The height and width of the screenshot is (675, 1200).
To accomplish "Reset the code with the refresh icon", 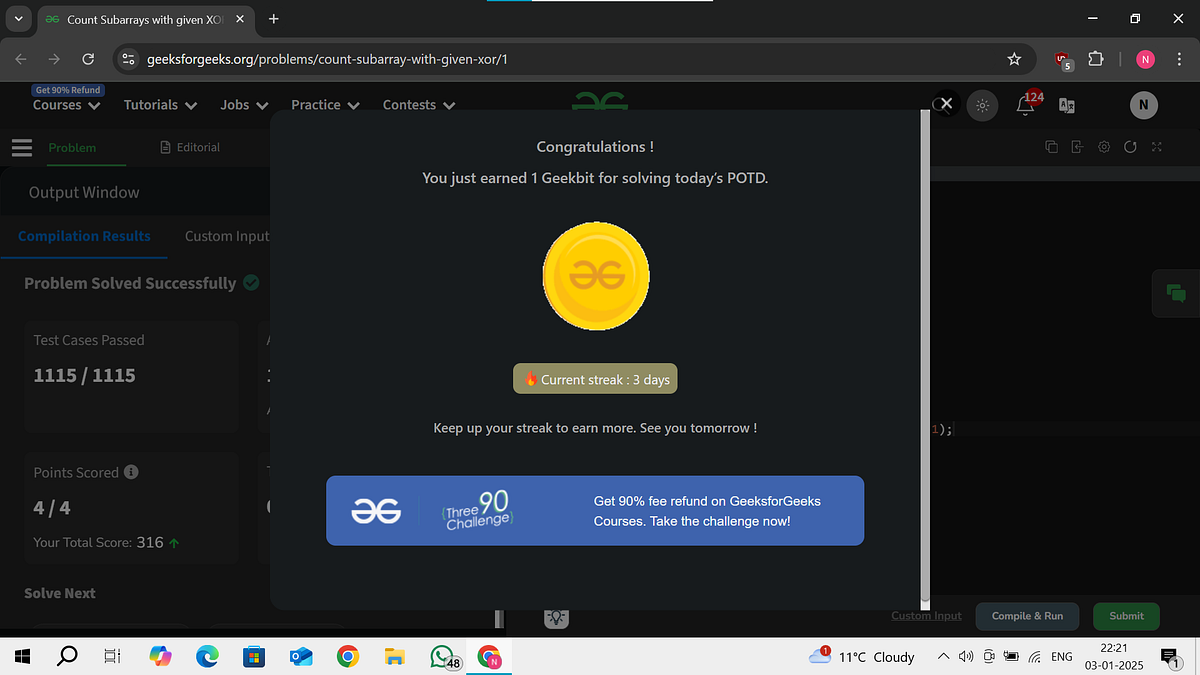I will [1130, 146].
